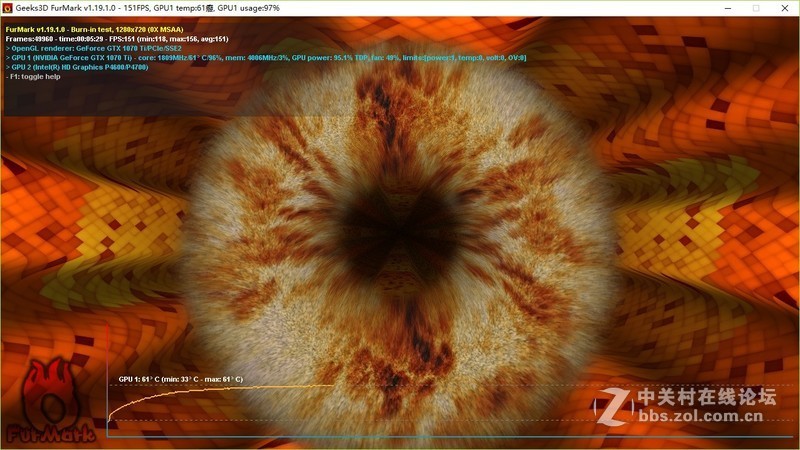This screenshot has width=800, height=450.
Task: Click the 'OpenGL renderer: GeForce GTX 1070 Ti' line
Action: 93,48
